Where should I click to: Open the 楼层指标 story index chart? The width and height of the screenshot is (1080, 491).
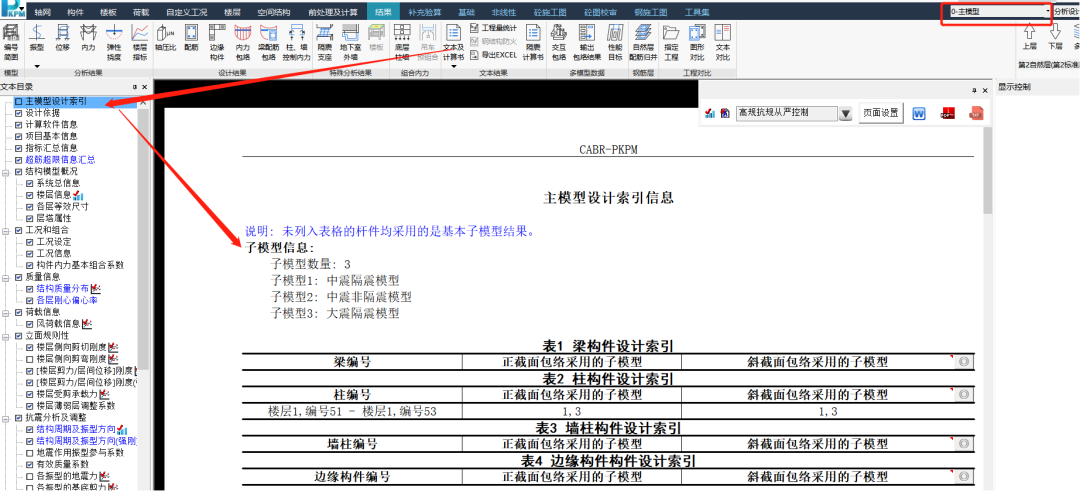[x=140, y=42]
